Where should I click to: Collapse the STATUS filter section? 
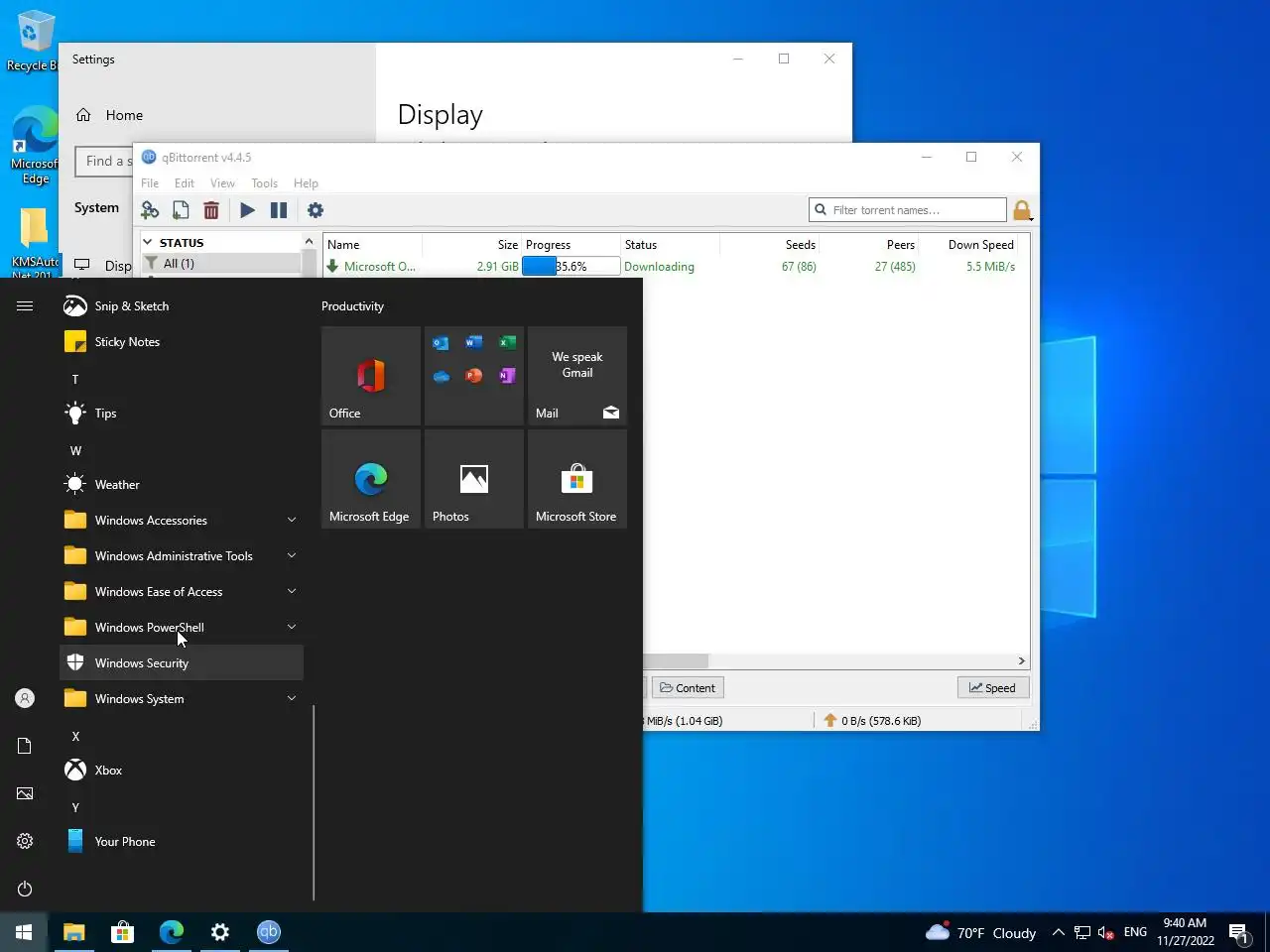click(148, 242)
